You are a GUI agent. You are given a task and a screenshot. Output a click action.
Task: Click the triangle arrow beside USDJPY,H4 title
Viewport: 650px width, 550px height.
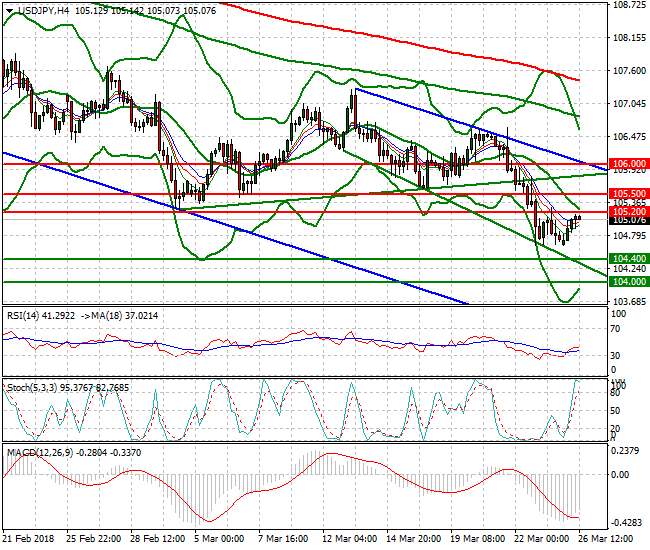[10, 11]
